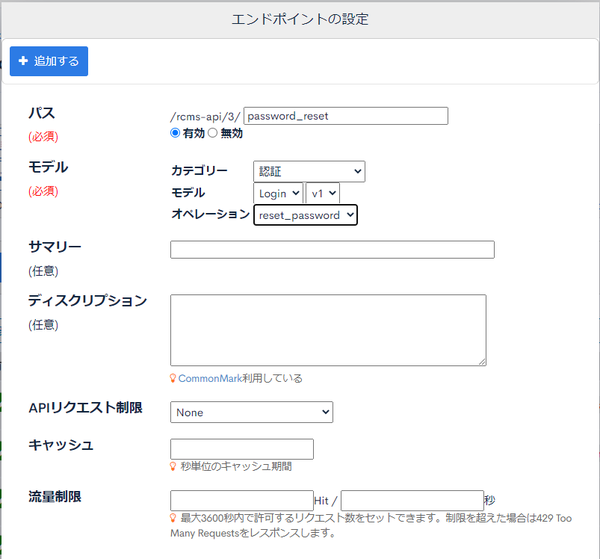Click the path input containing password_reset
Viewport: 600px width, 559px height.
click(346, 116)
